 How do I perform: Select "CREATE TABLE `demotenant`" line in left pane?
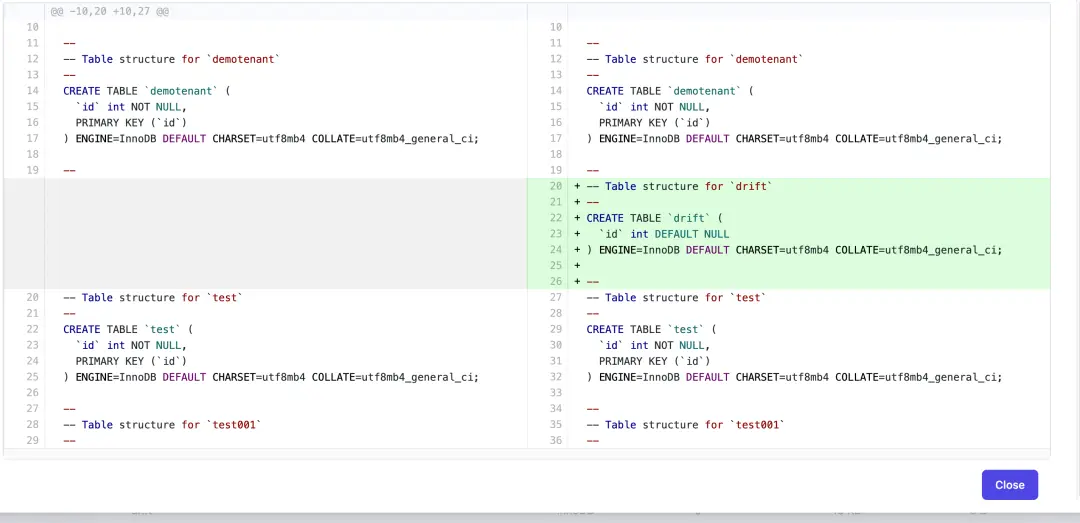point(146,91)
